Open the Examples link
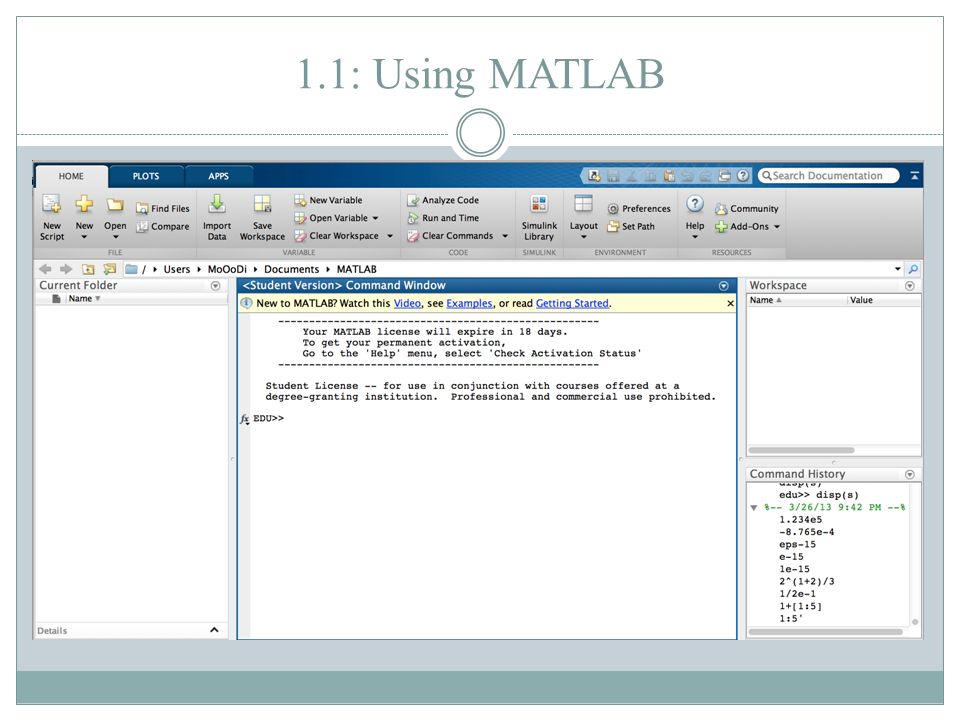The image size is (960, 720). pos(469,304)
